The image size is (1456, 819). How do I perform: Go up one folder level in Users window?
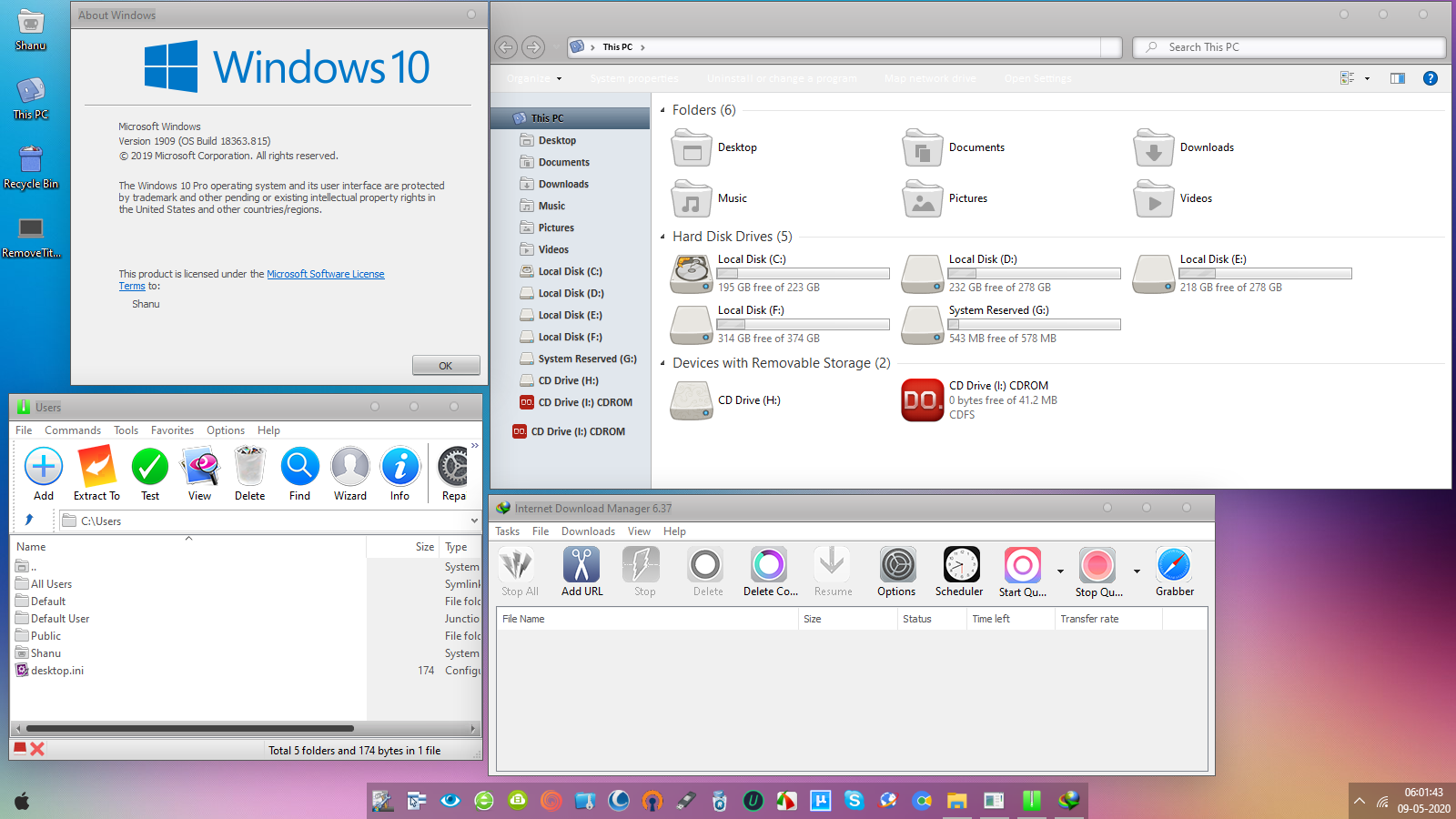click(x=29, y=521)
